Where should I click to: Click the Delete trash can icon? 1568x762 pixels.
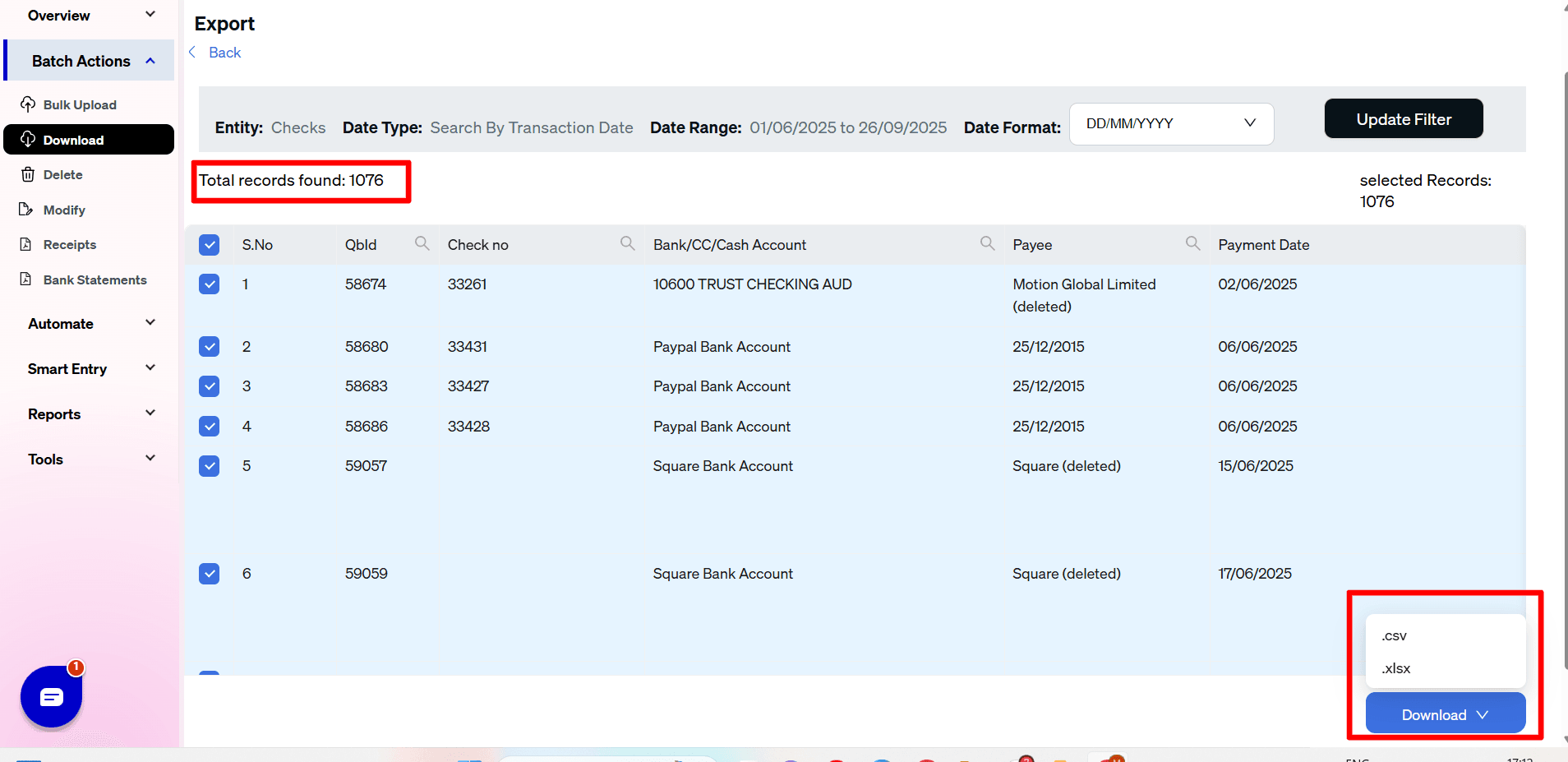pos(28,174)
